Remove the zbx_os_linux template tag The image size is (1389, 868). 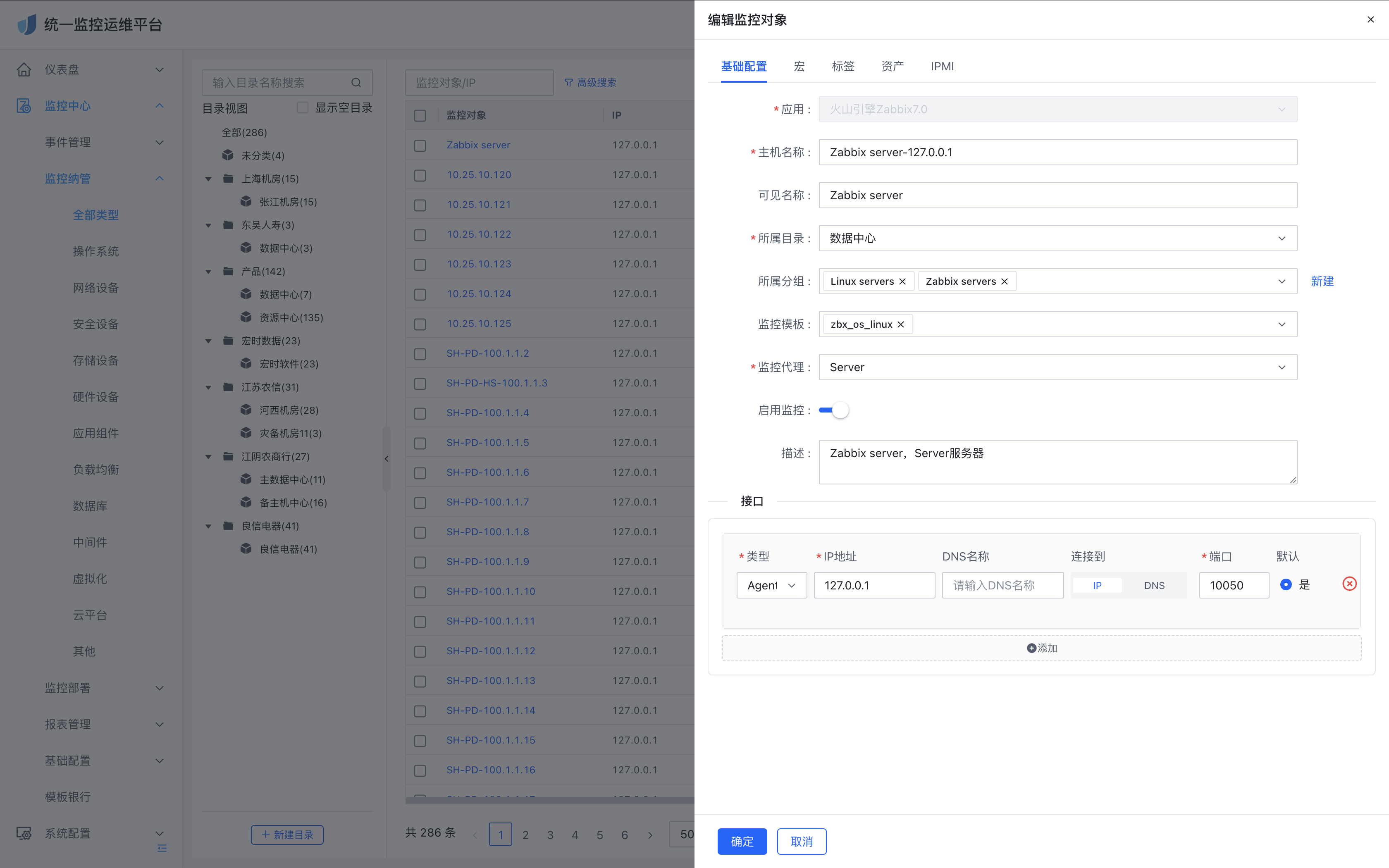click(x=900, y=324)
